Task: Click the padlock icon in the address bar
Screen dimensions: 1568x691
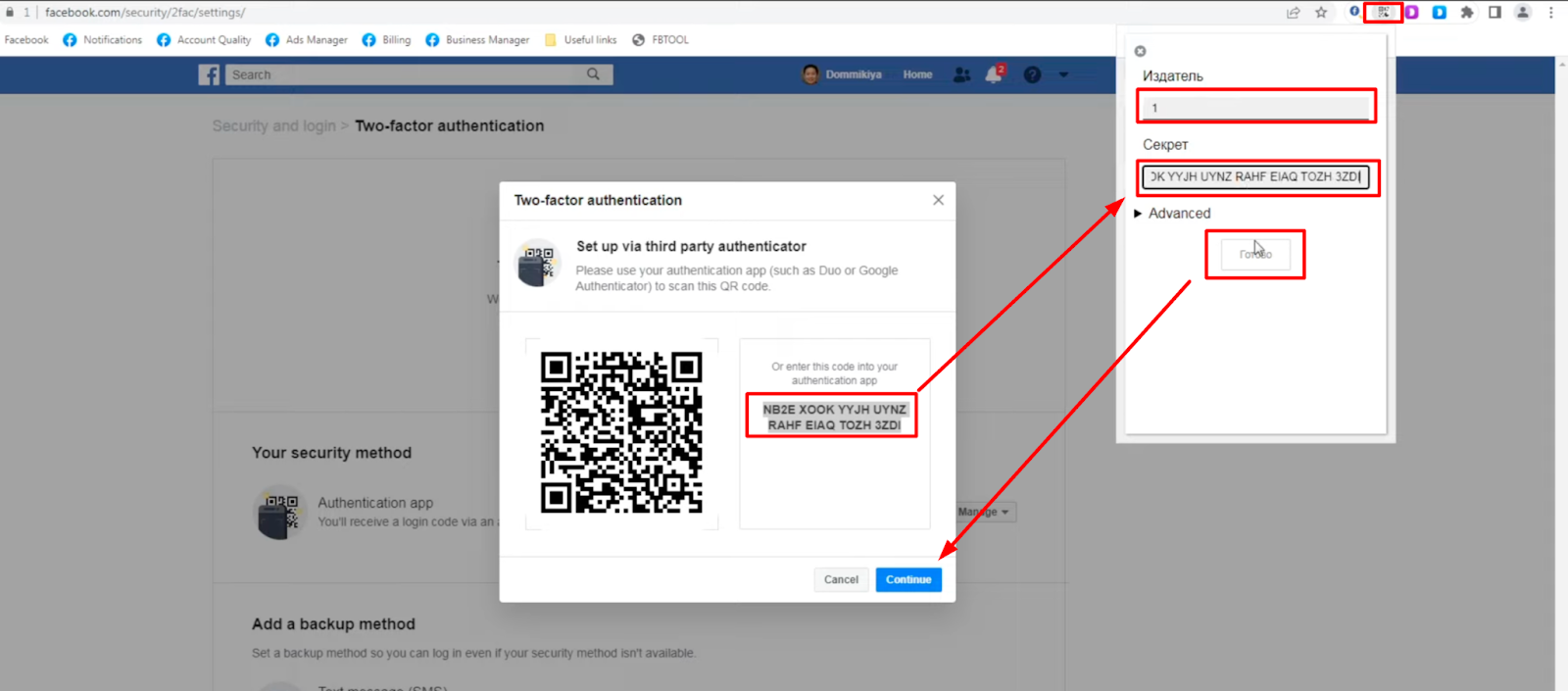Action: point(10,13)
